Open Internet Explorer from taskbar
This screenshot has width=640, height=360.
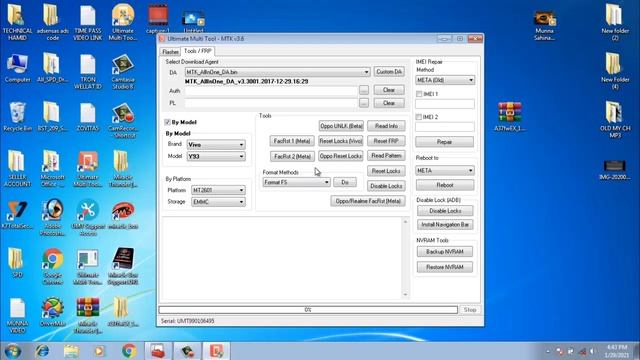(x=42, y=351)
